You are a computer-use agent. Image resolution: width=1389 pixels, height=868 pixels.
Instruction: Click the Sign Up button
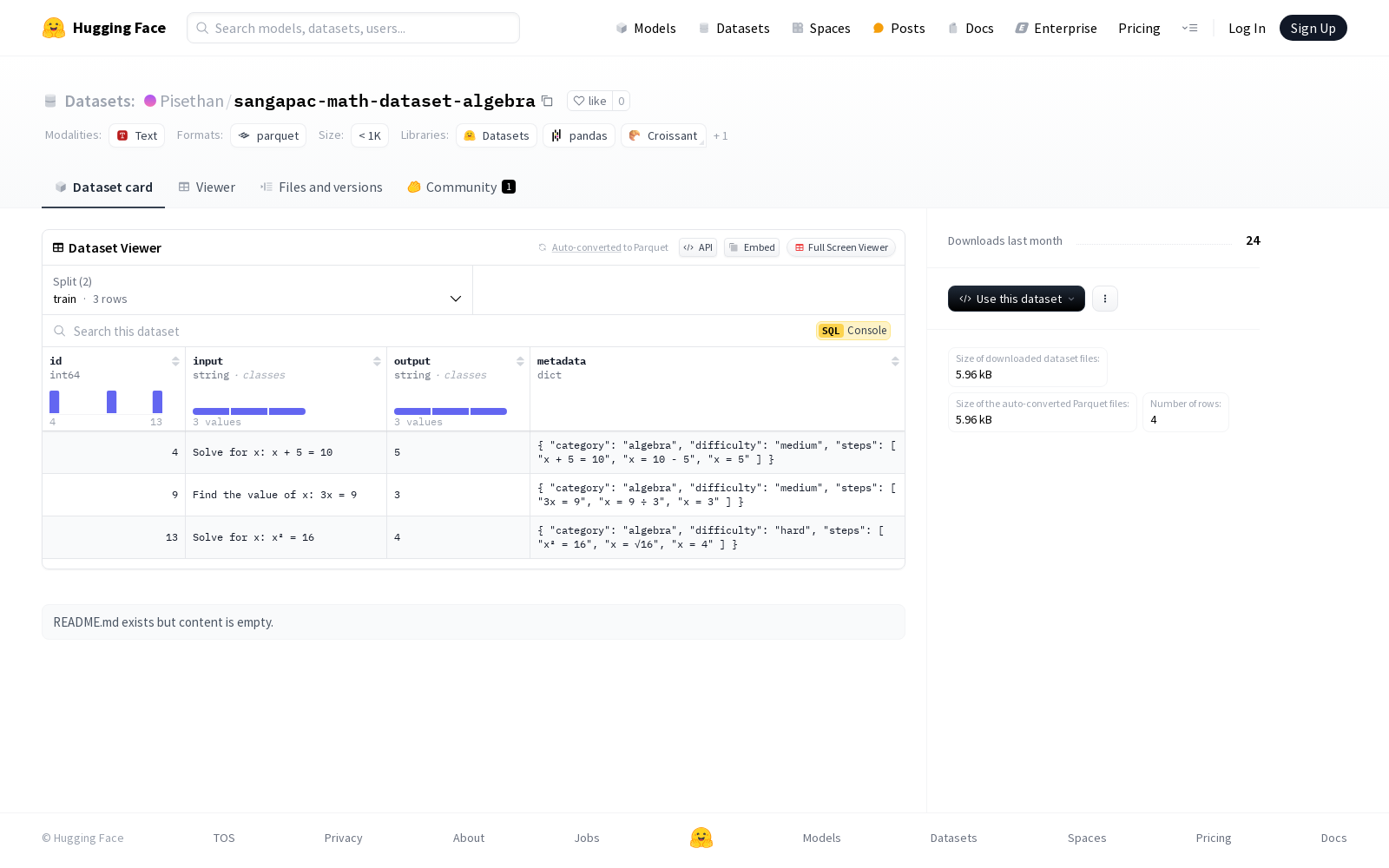pyautogui.click(x=1313, y=27)
